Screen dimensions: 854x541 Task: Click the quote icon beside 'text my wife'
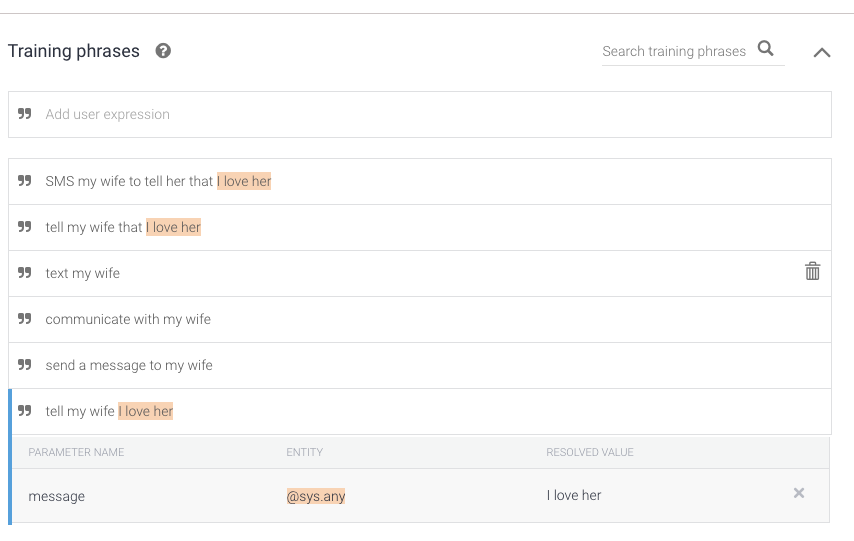click(x=25, y=273)
